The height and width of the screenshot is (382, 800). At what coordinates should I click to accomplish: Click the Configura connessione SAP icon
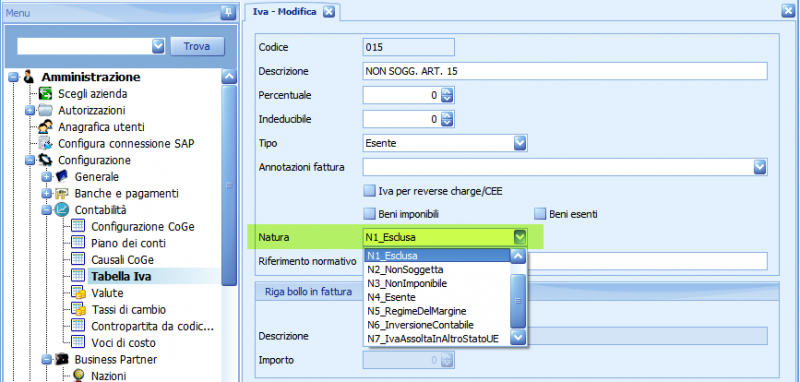[x=45, y=143]
